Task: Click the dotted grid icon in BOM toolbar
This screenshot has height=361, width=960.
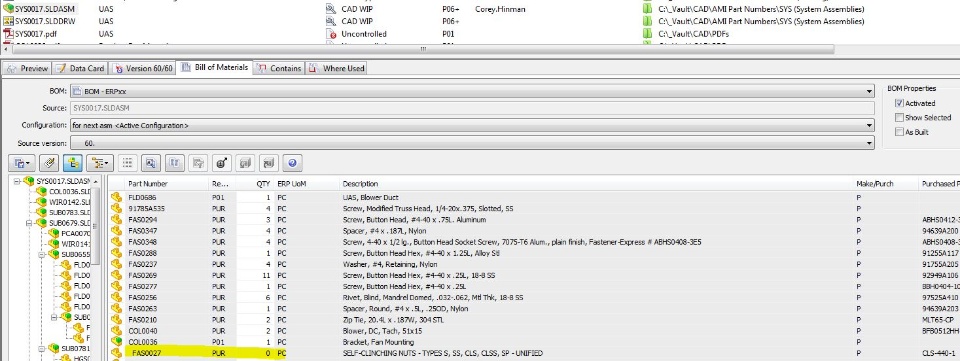Action: [x=127, y=163]
